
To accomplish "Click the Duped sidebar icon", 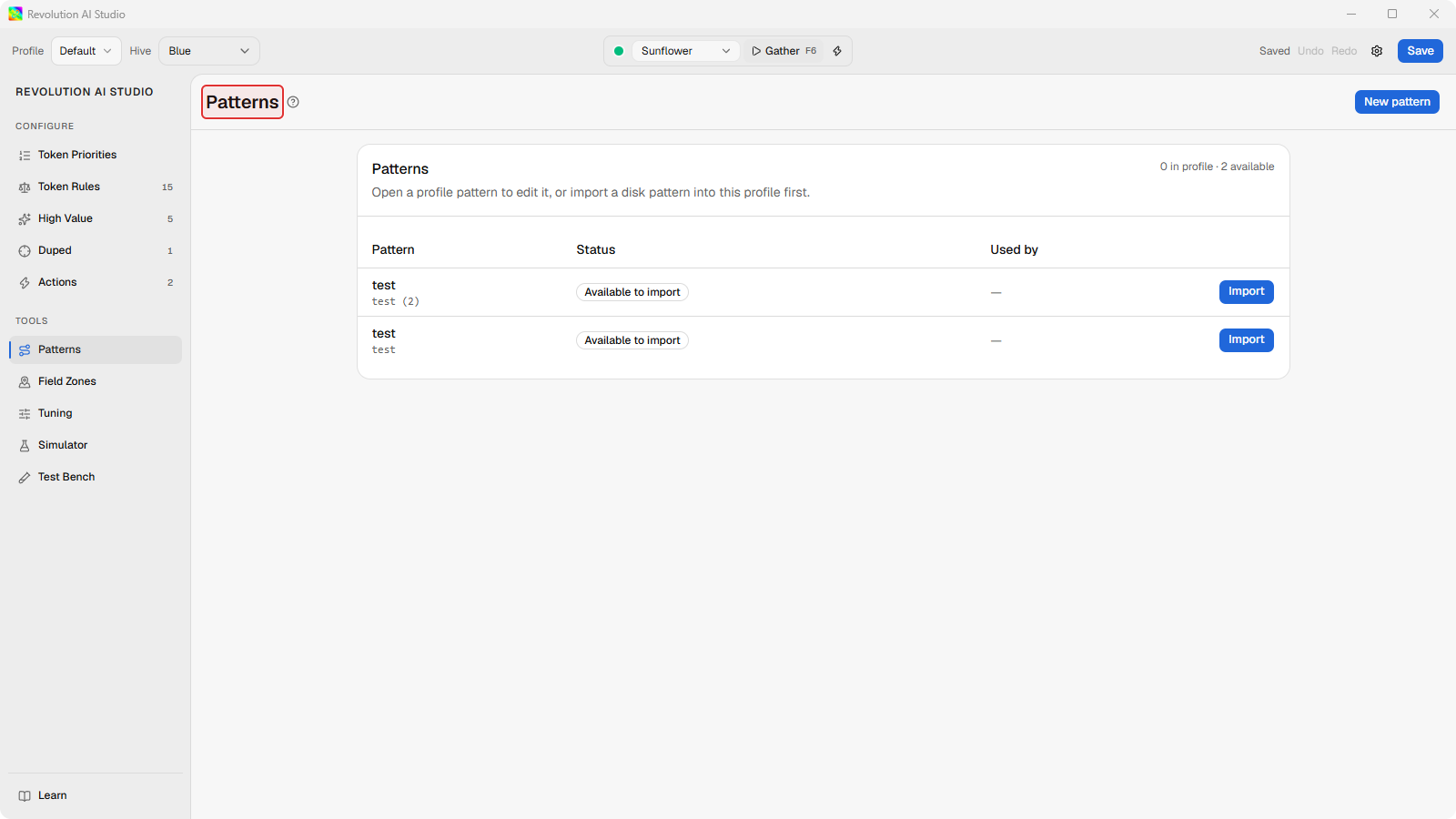I will [x=25, y=251].
